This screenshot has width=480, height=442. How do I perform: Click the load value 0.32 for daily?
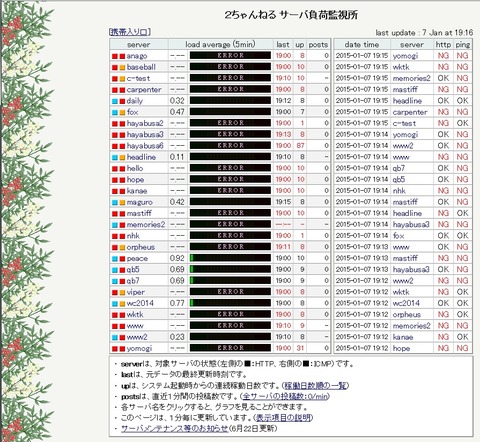point(177,101)
